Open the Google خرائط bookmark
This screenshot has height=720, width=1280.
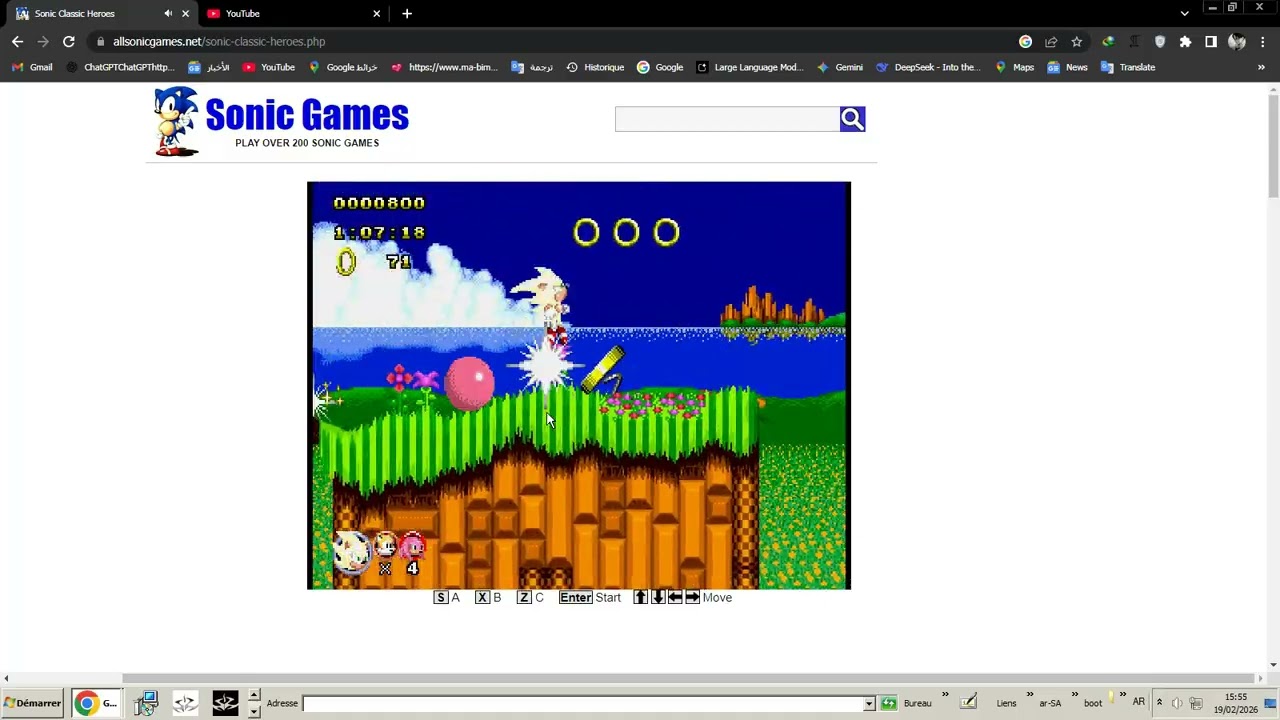coord(343,67)
